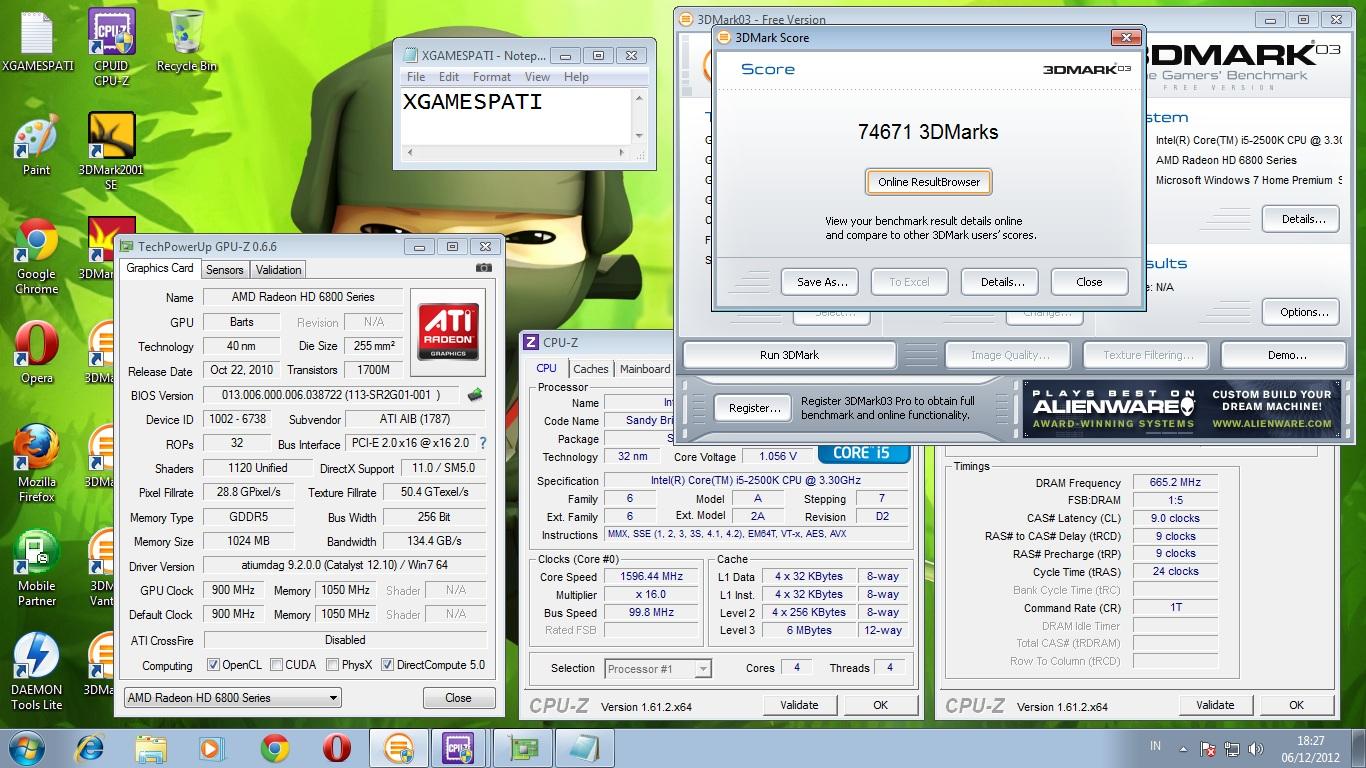This screenshot has height=768, width=1366.
Task: Launch the Paint desktop shortcut
Action: 37,145
